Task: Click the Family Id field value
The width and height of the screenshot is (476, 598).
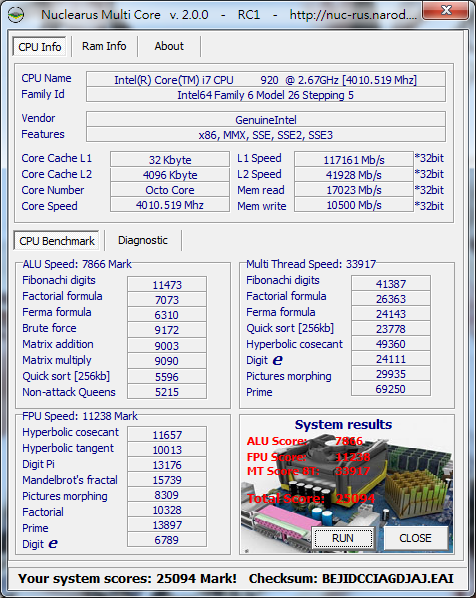Action: (x=265, y=95)
